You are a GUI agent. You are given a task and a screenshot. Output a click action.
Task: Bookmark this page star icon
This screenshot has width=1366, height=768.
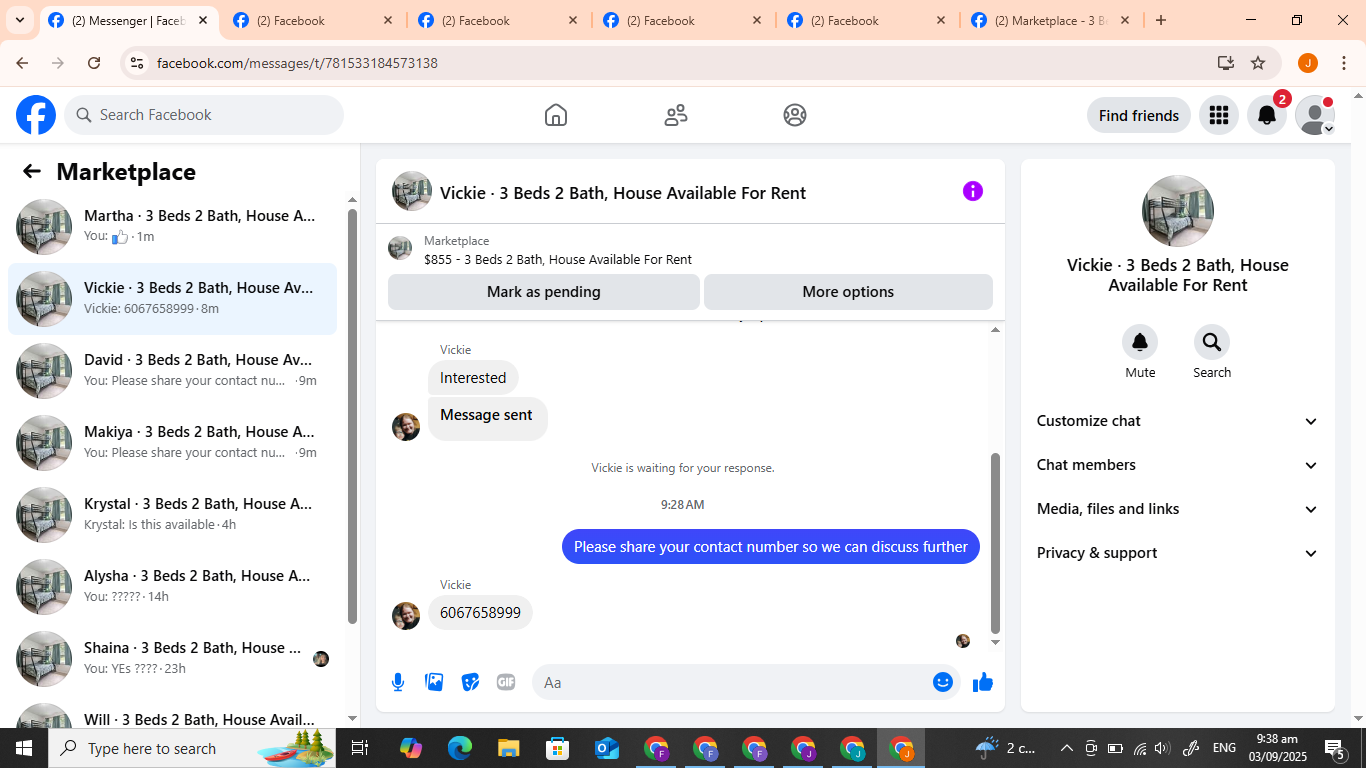(1258, 63)
